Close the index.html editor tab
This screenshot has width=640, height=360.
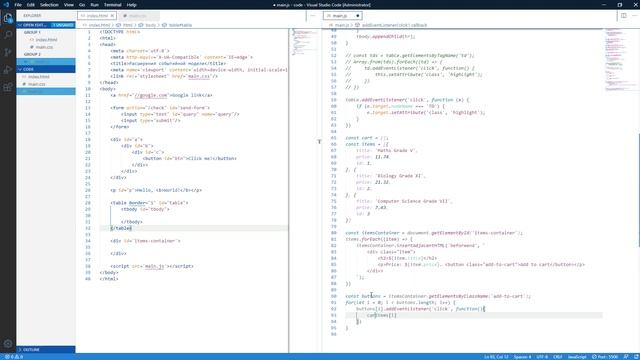click(x=112, y=16)
